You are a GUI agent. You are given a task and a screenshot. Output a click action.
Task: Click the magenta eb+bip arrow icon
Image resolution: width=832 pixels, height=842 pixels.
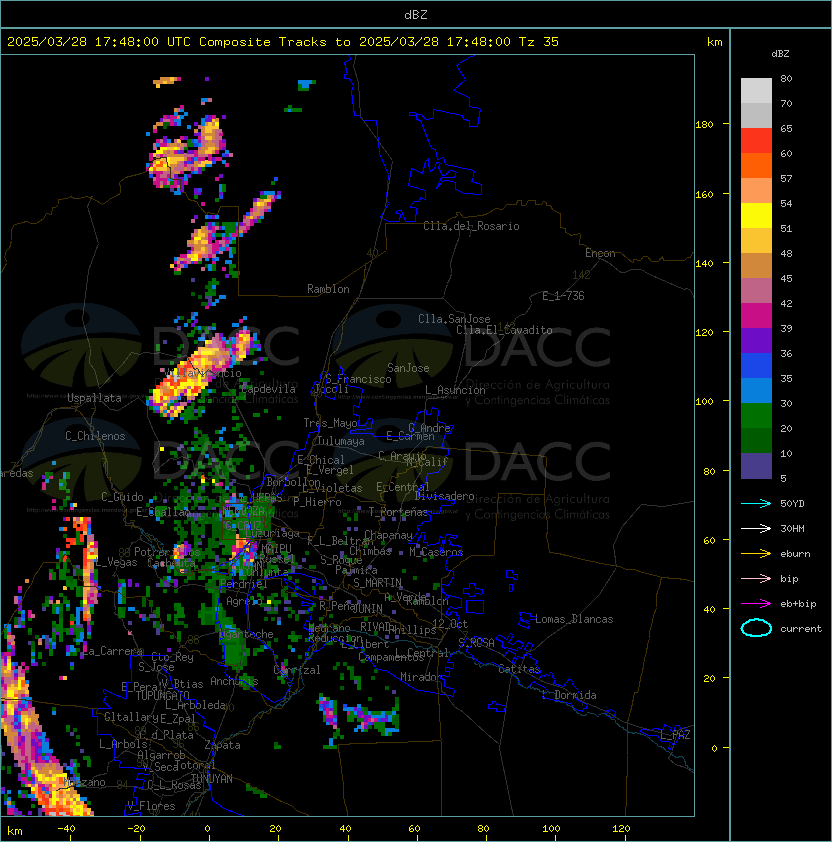click(756, 604)
